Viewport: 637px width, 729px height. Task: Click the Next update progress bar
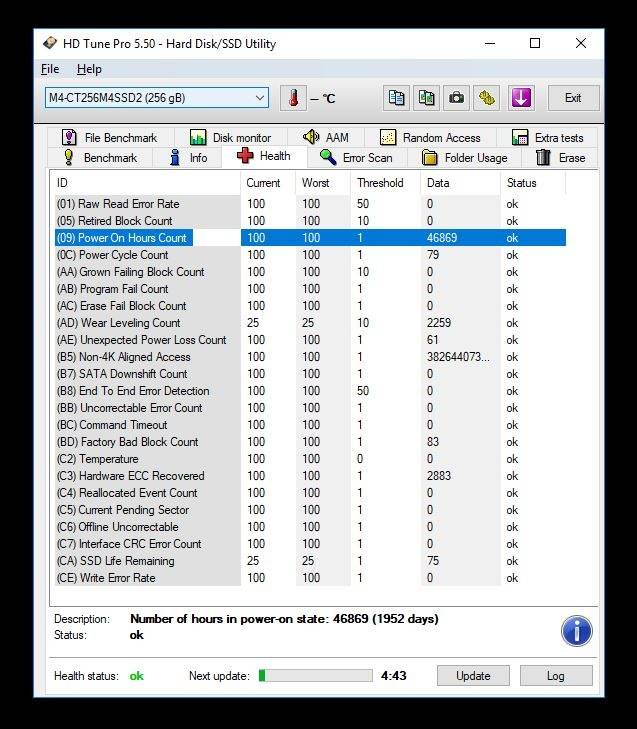pos(316,676)
